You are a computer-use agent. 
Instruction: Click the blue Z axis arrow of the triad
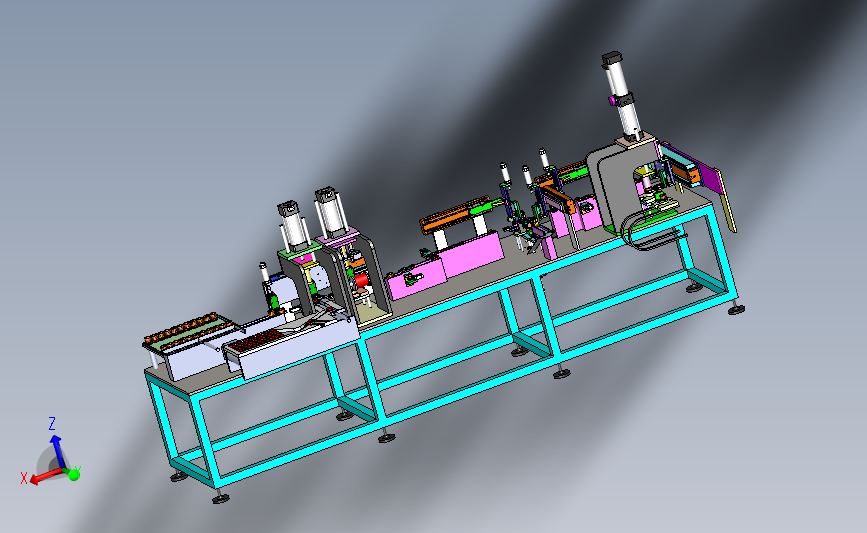pos(57,451)
